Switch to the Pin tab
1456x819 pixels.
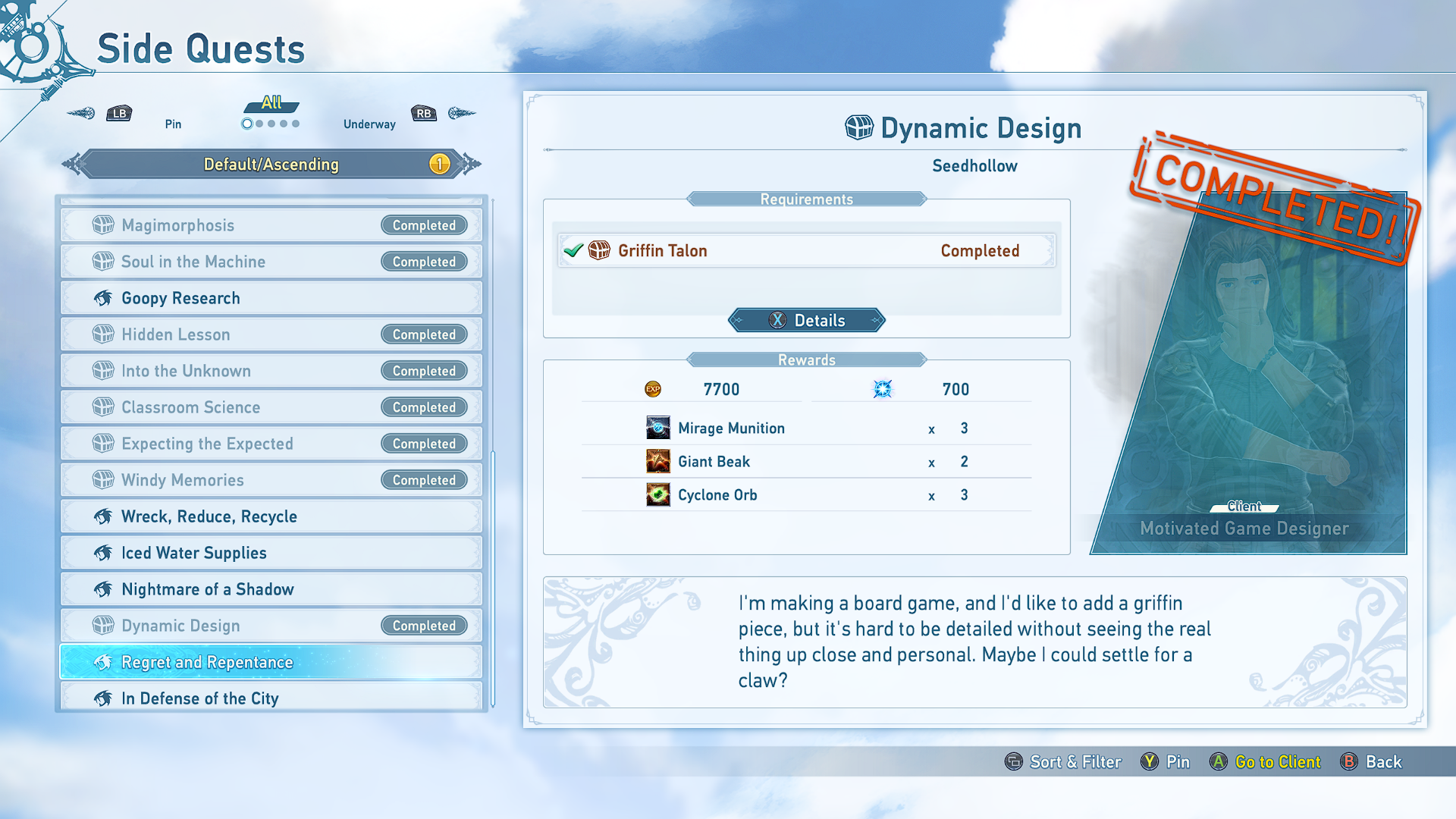click(x=173, y=124)
